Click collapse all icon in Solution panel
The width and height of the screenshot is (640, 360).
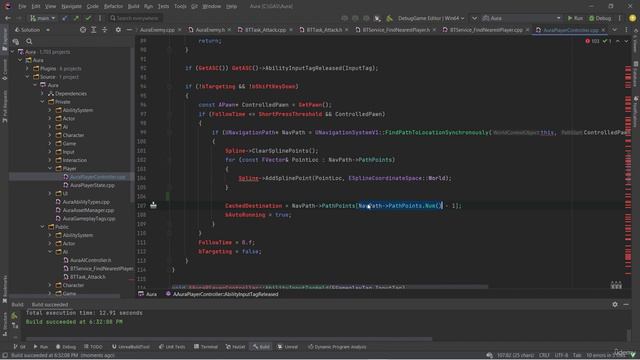coord(105,30)
